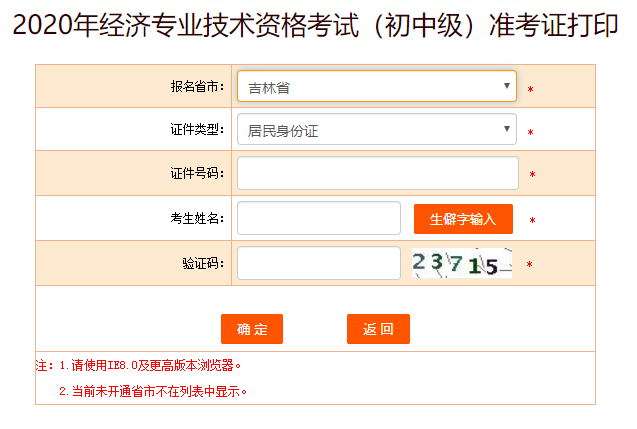This screenshot has height=429, width=637.
Task: Click the note about 未开通省市
Action: (x=153, y=392)
